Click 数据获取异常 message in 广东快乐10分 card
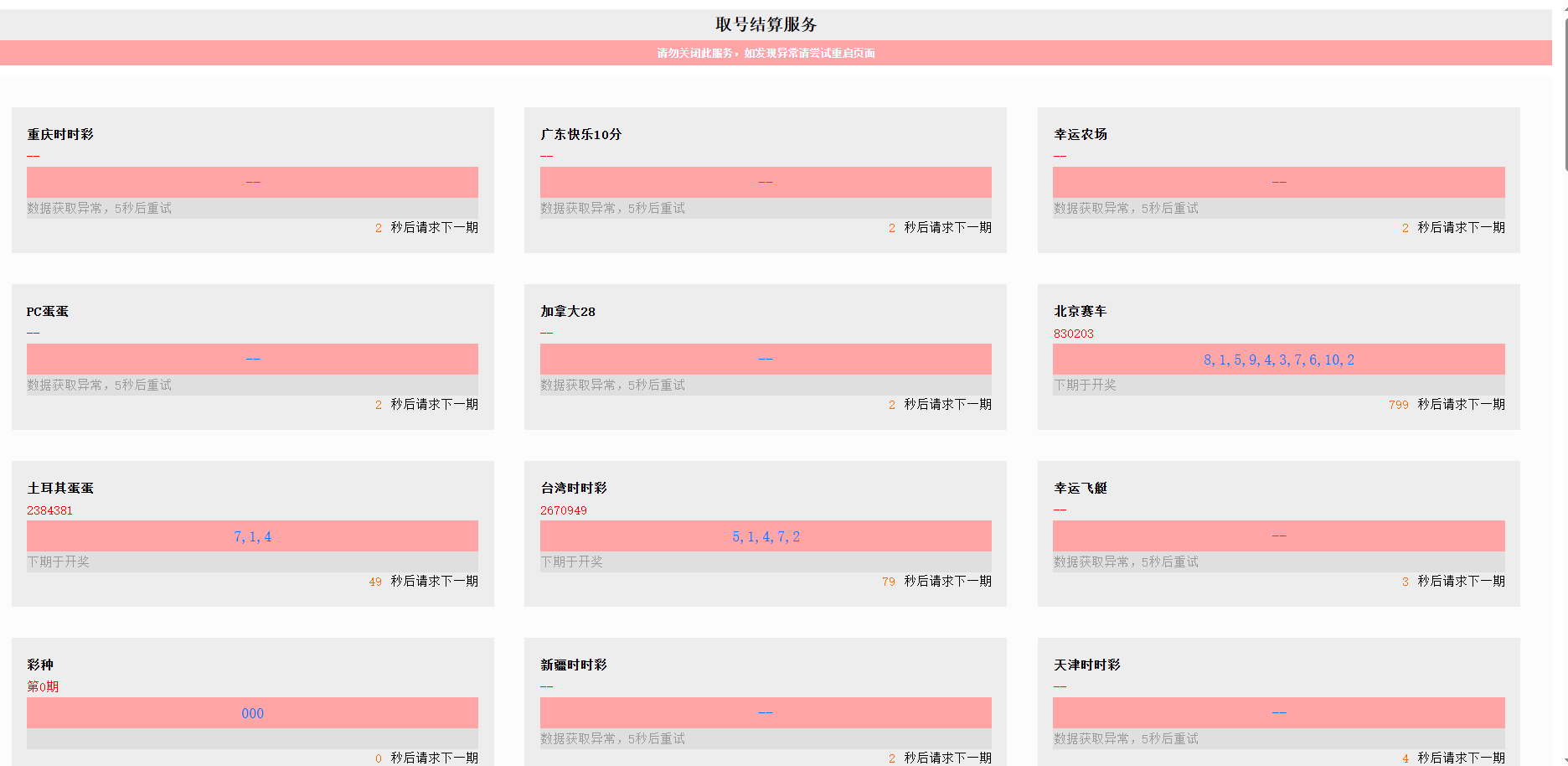 (612, 208)
